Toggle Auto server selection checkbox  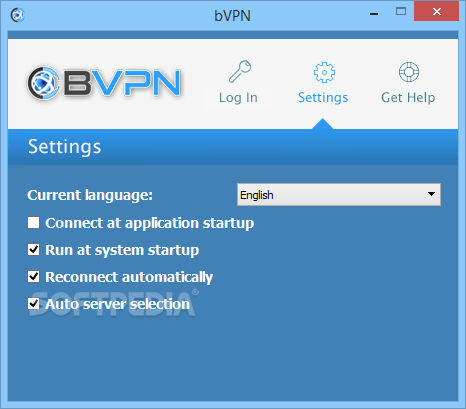33,304
